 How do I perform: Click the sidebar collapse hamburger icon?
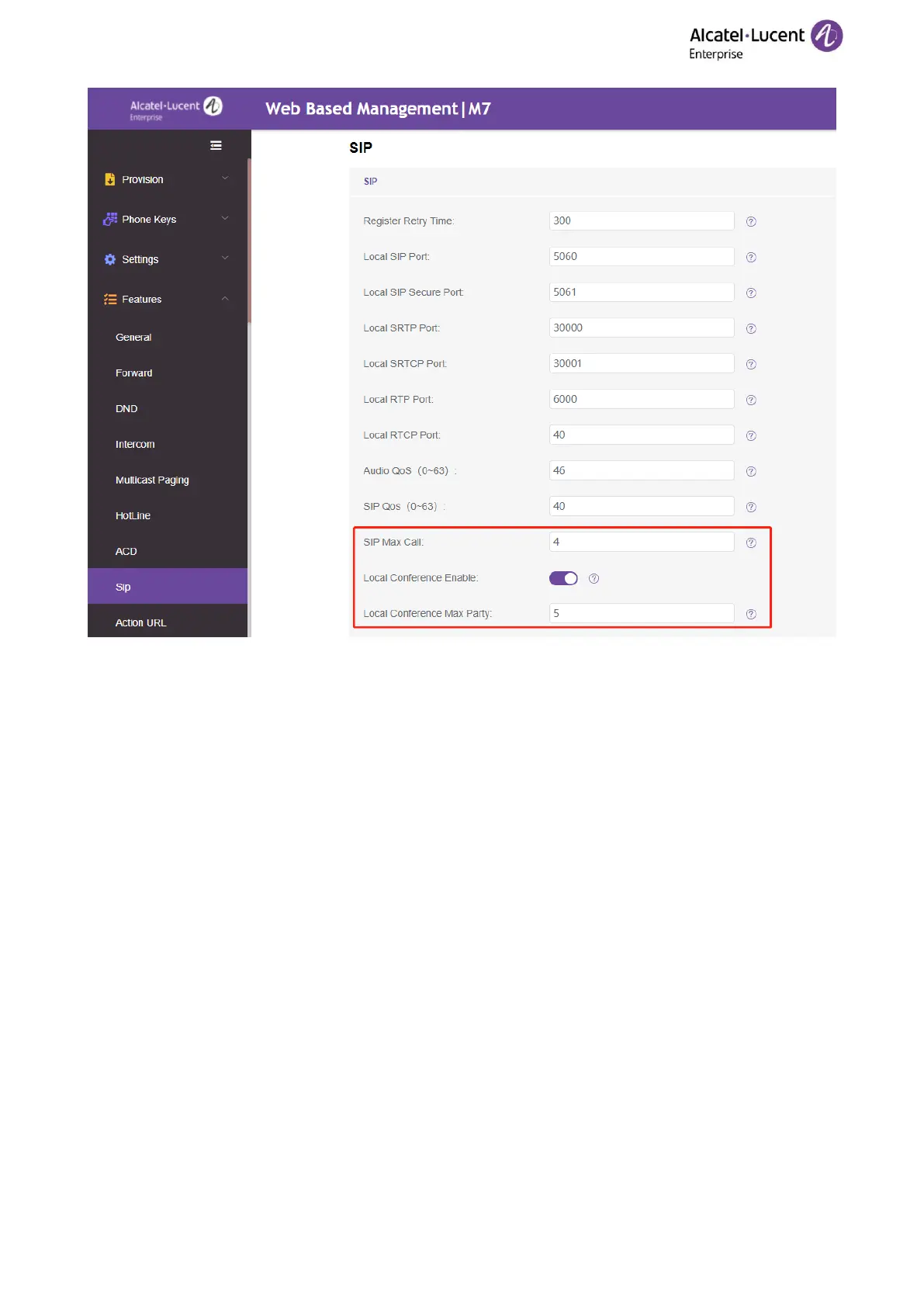click(216, 145)
